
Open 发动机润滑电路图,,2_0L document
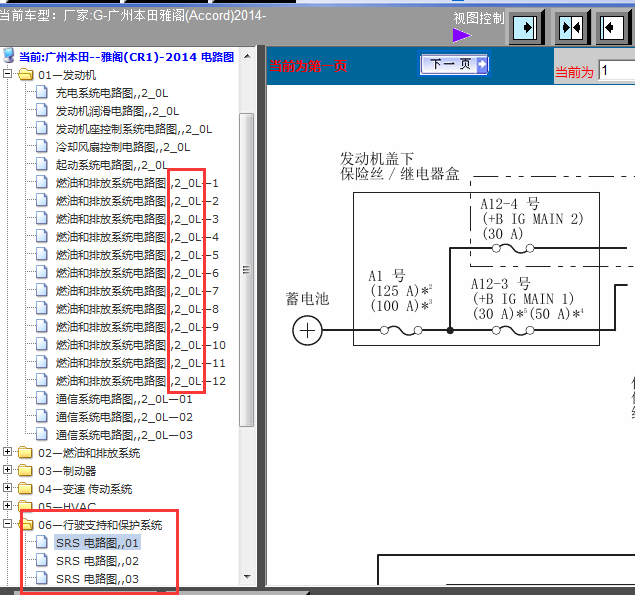pos(117,111)
